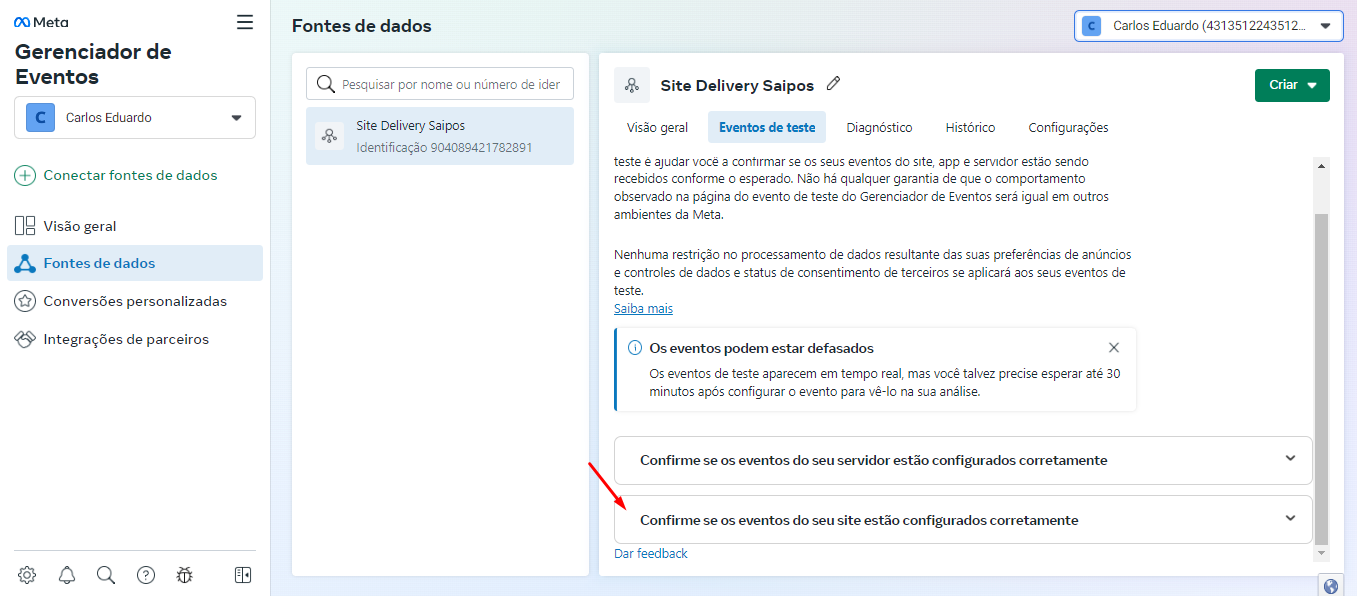1357x596 pixels.
Task: Select Fontes de dados in the sidebar
Action: point(135,264)
